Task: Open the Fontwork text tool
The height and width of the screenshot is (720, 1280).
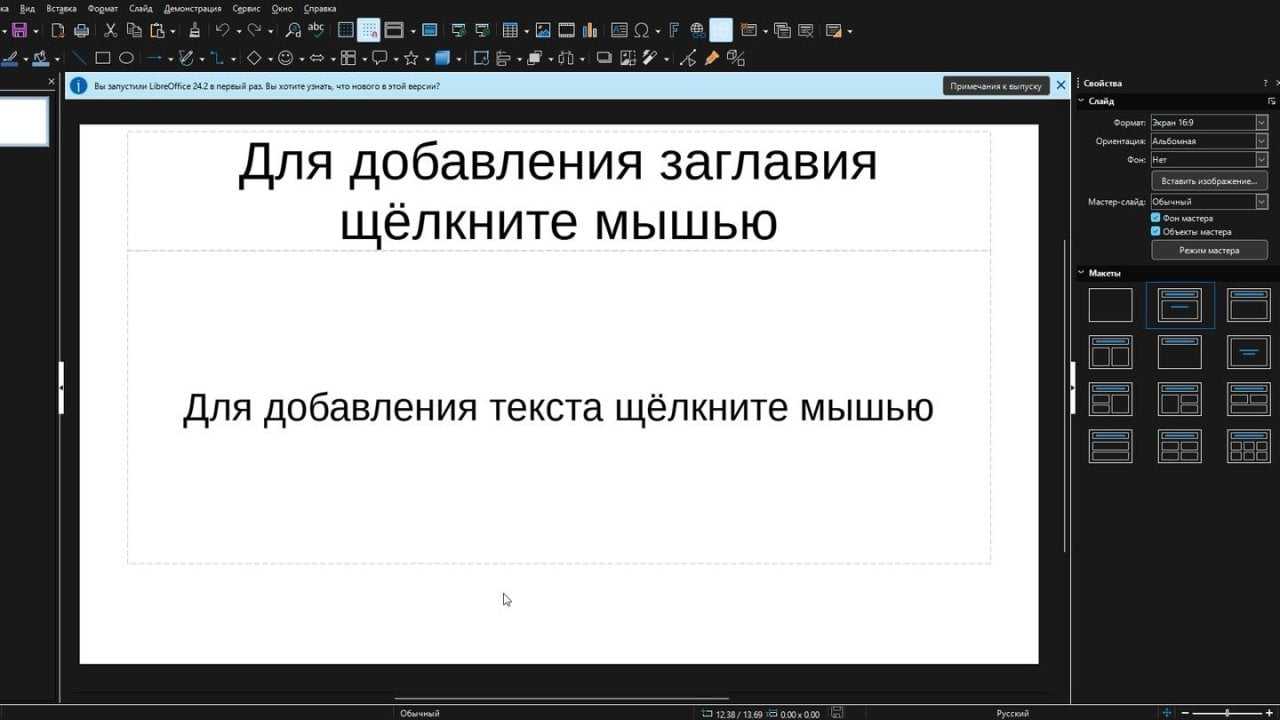Action: click(675, 30)
